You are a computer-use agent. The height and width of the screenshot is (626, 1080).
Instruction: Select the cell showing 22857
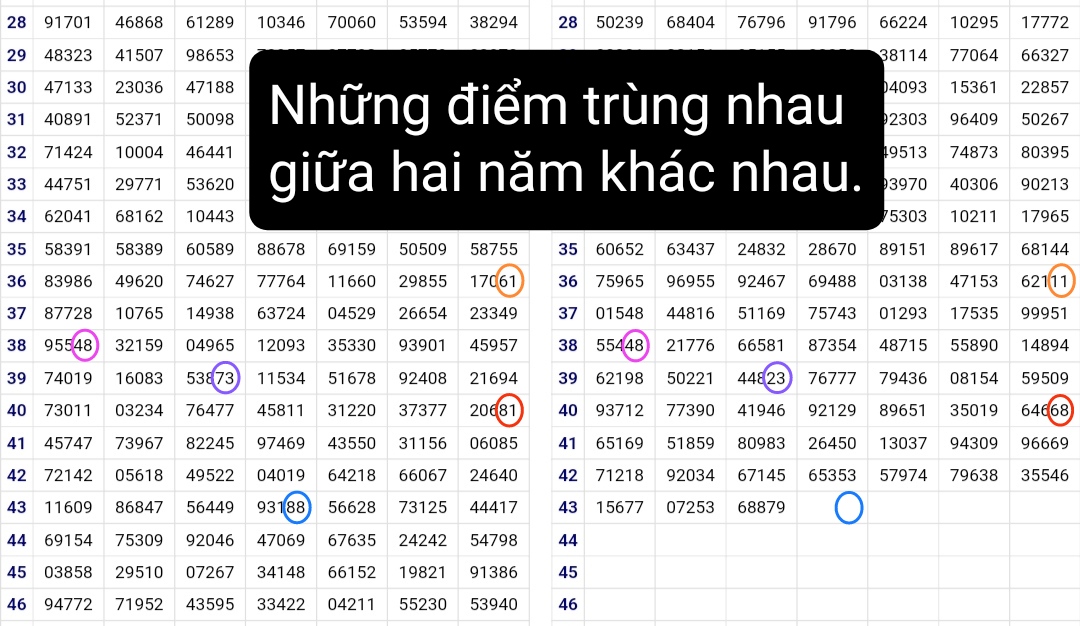click(1045, 87)
